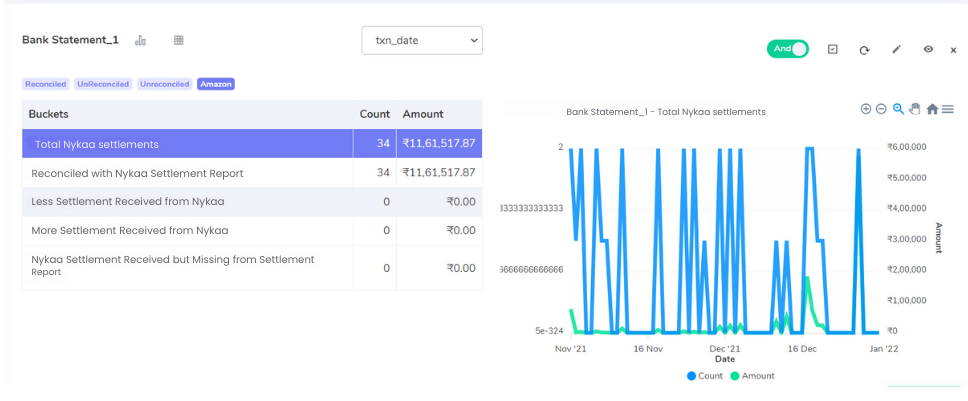Click the Count column header
968x401 pixels.
[x=375, y=114]
